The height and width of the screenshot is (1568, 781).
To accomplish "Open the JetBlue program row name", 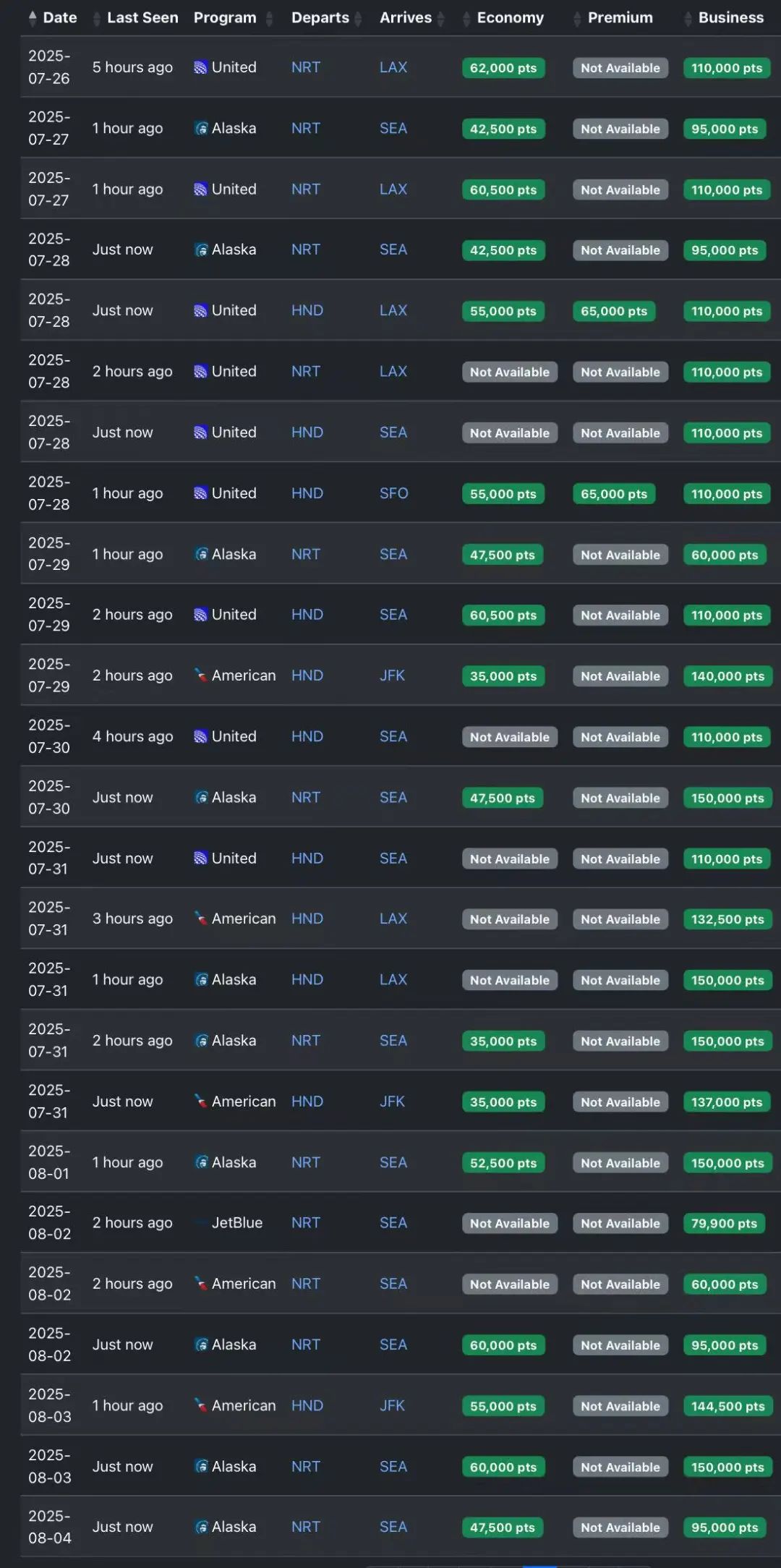I will (236, 1222).
